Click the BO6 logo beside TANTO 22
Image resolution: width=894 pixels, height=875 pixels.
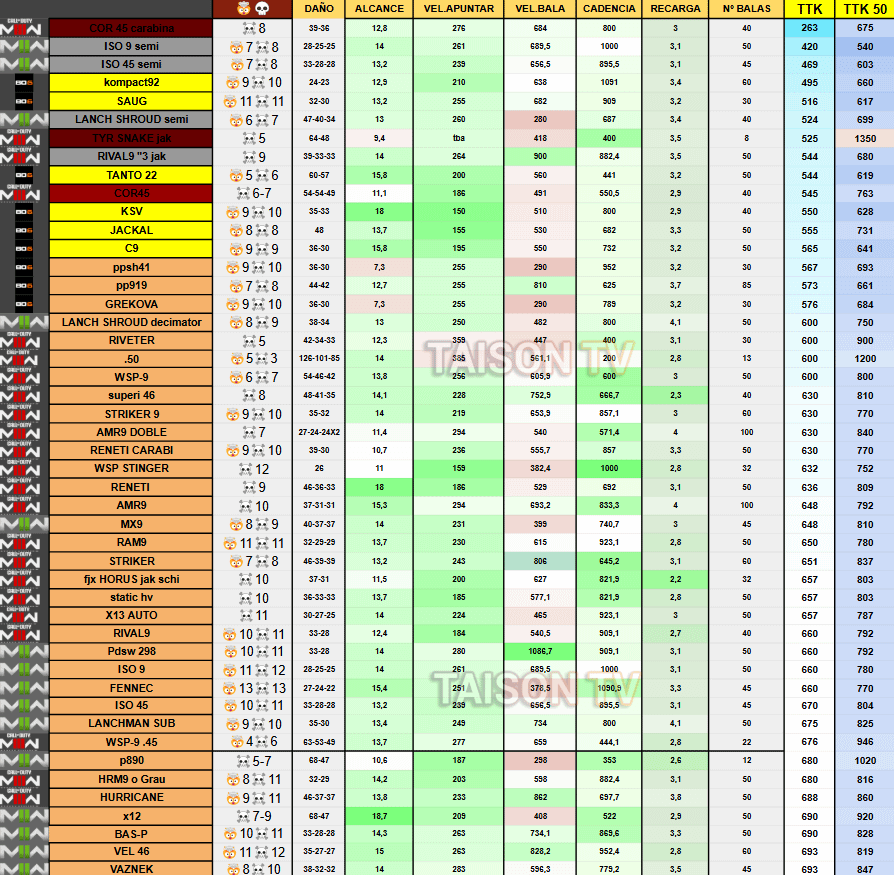point(24,175)
